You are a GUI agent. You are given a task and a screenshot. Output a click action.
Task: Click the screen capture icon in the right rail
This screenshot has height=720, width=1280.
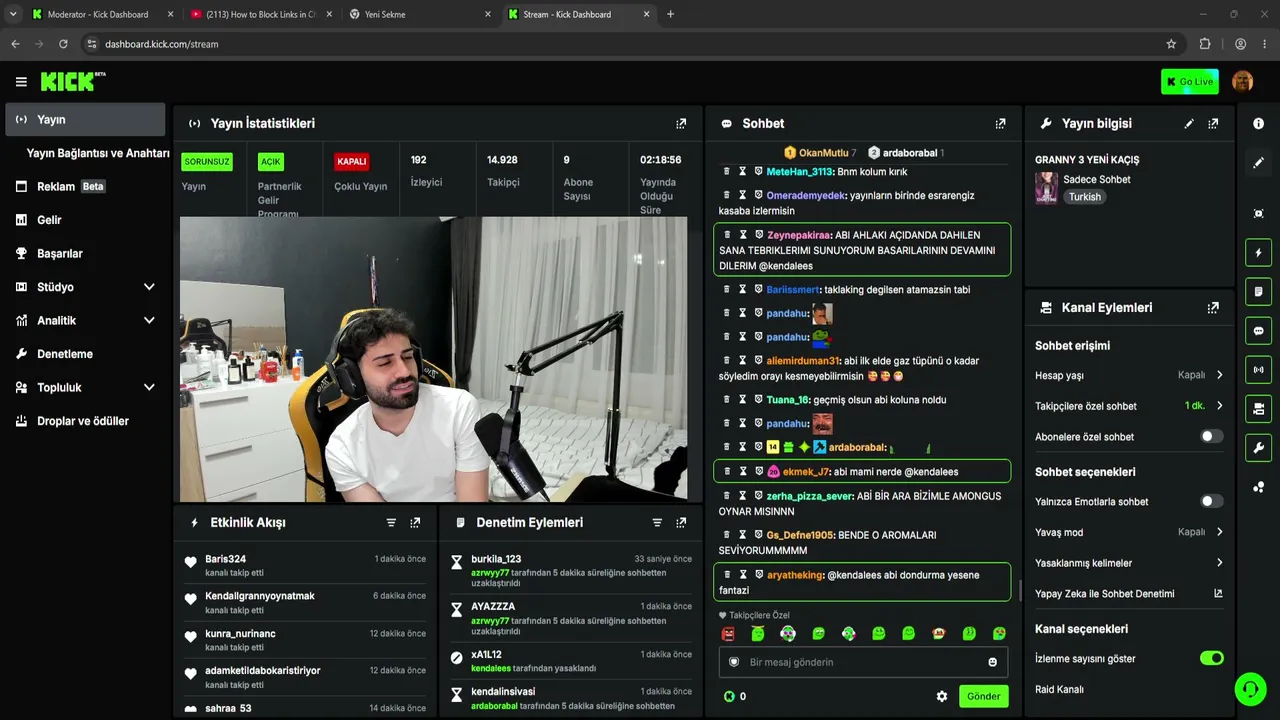pos(1258,213)
